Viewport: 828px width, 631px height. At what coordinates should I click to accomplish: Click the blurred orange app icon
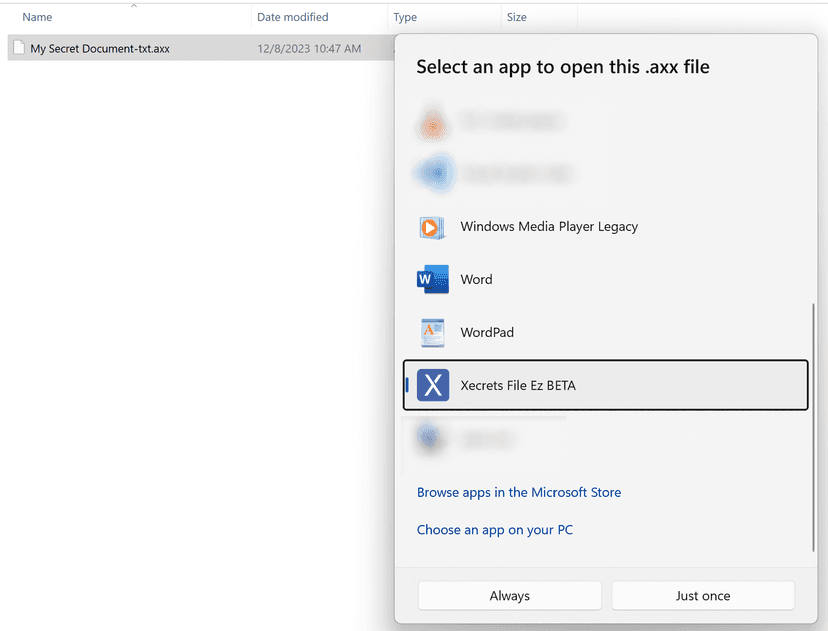[432, 124]
